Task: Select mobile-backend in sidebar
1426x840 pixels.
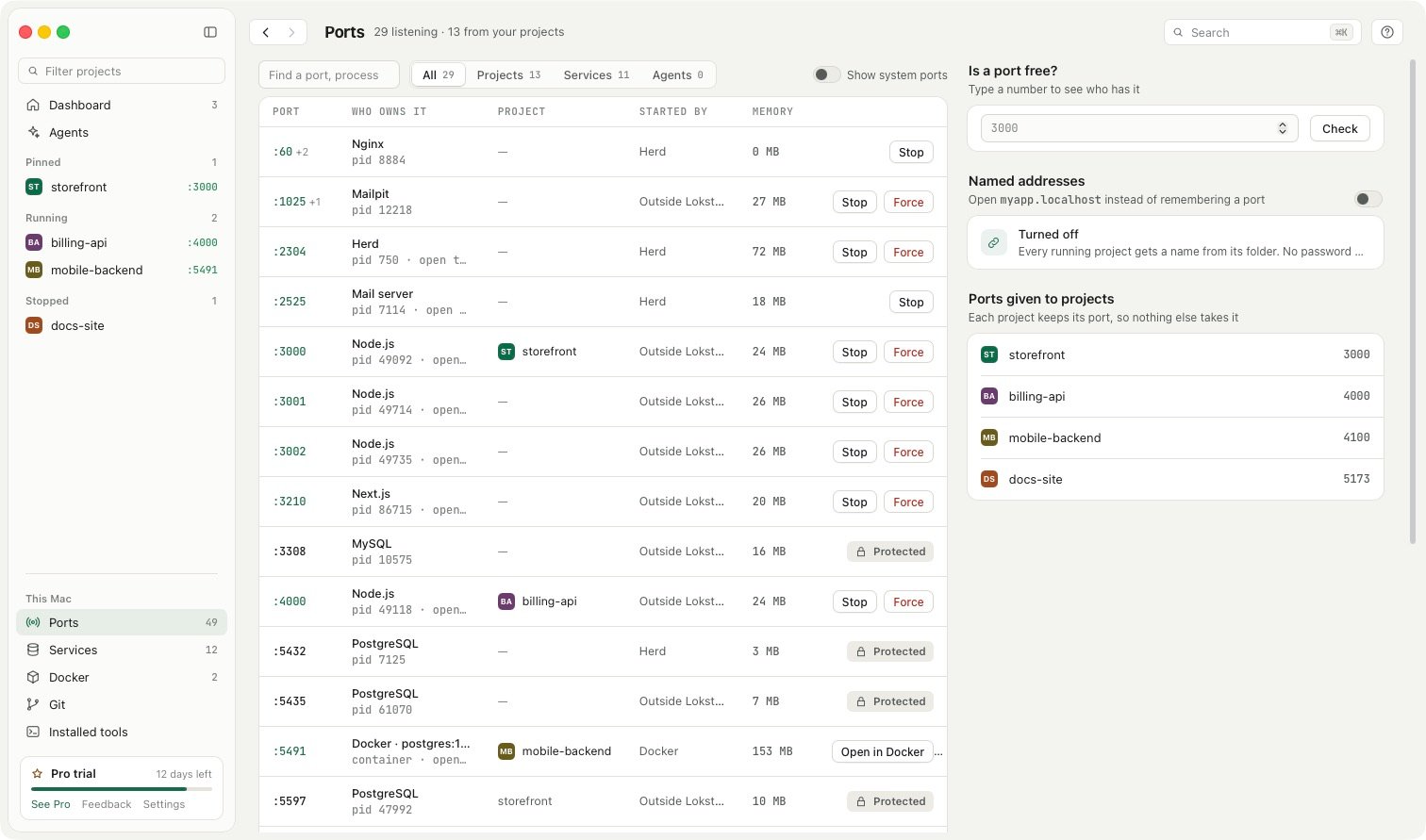Action: (x=122, y=270)
